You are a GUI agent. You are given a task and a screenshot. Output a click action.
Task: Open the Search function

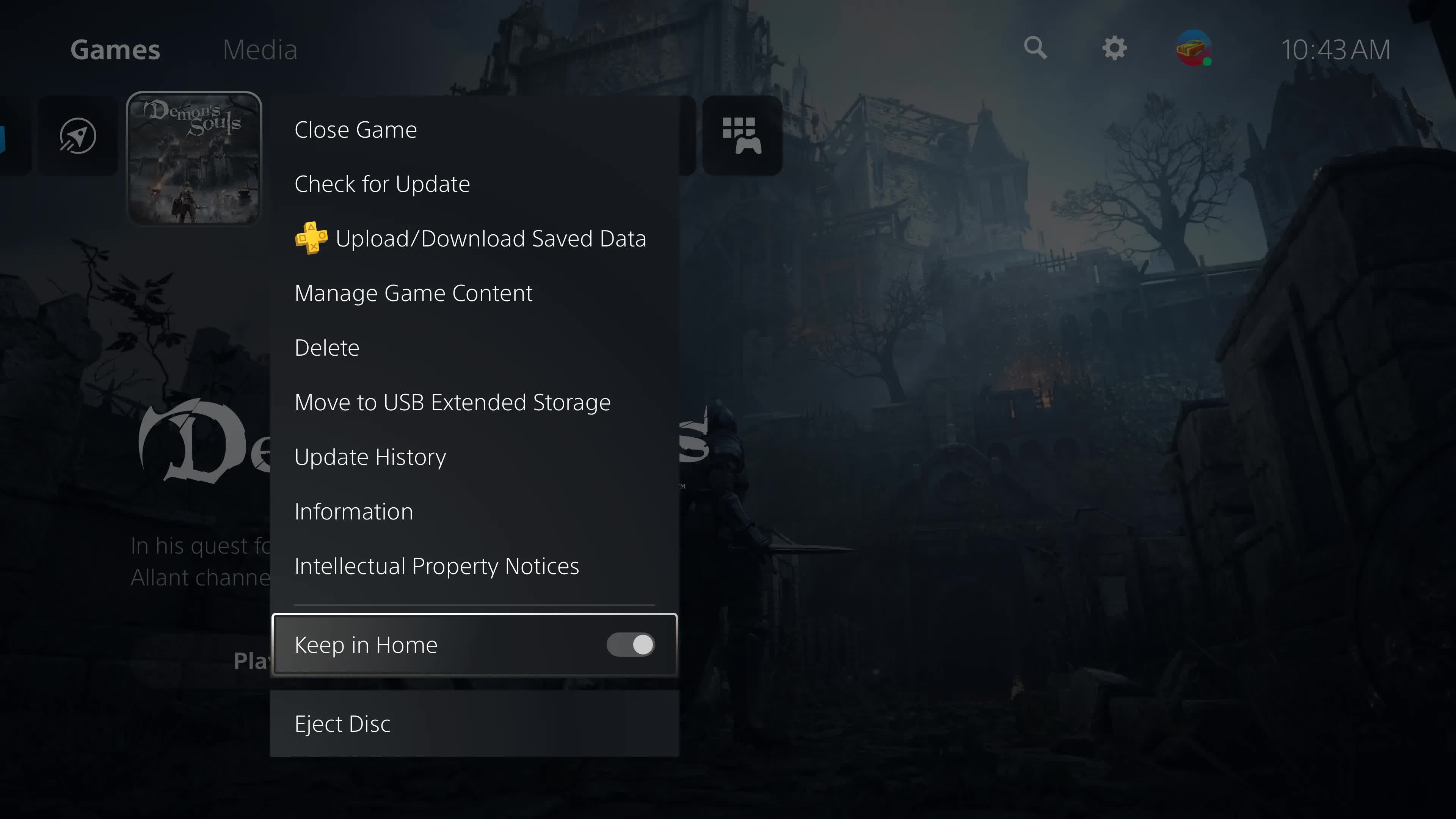1035,48
